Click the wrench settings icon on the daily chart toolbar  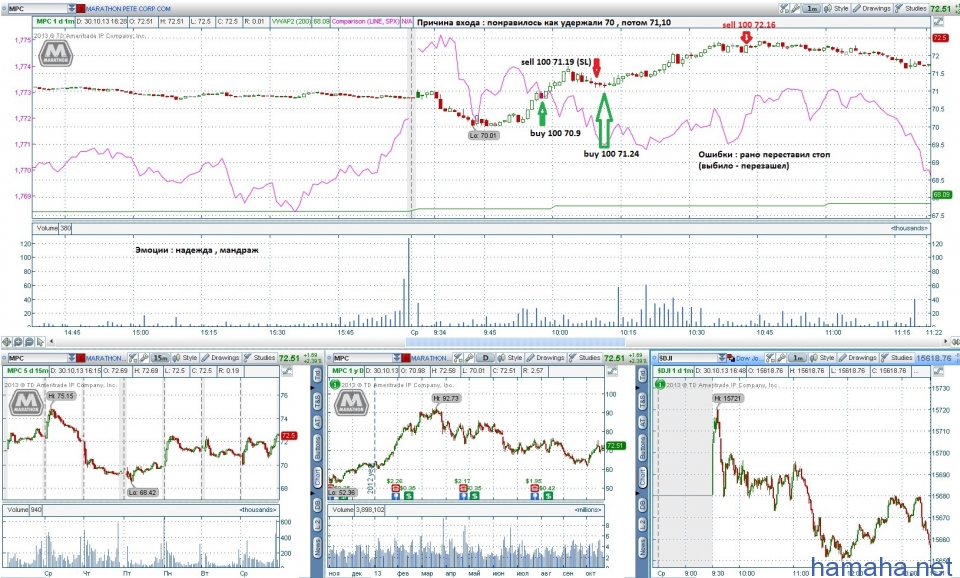(x=469, y=358)
